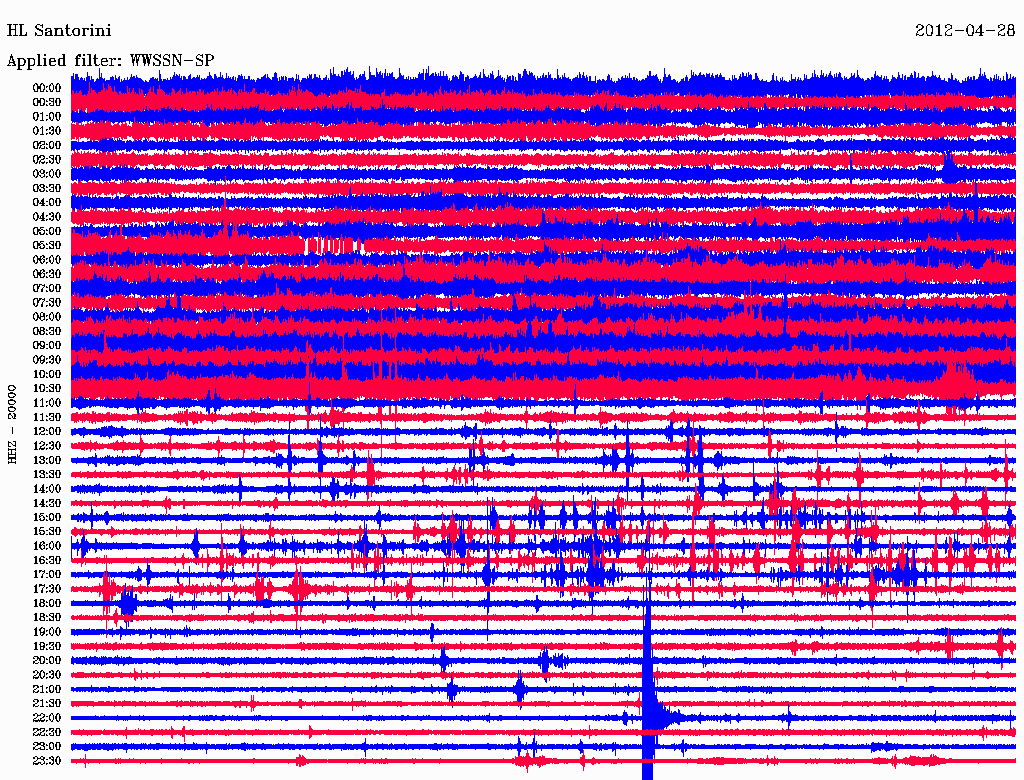The width and height of the screenshot is (1024, 780).
Task: Select the 19:00 time label
Action: (47, 632)
